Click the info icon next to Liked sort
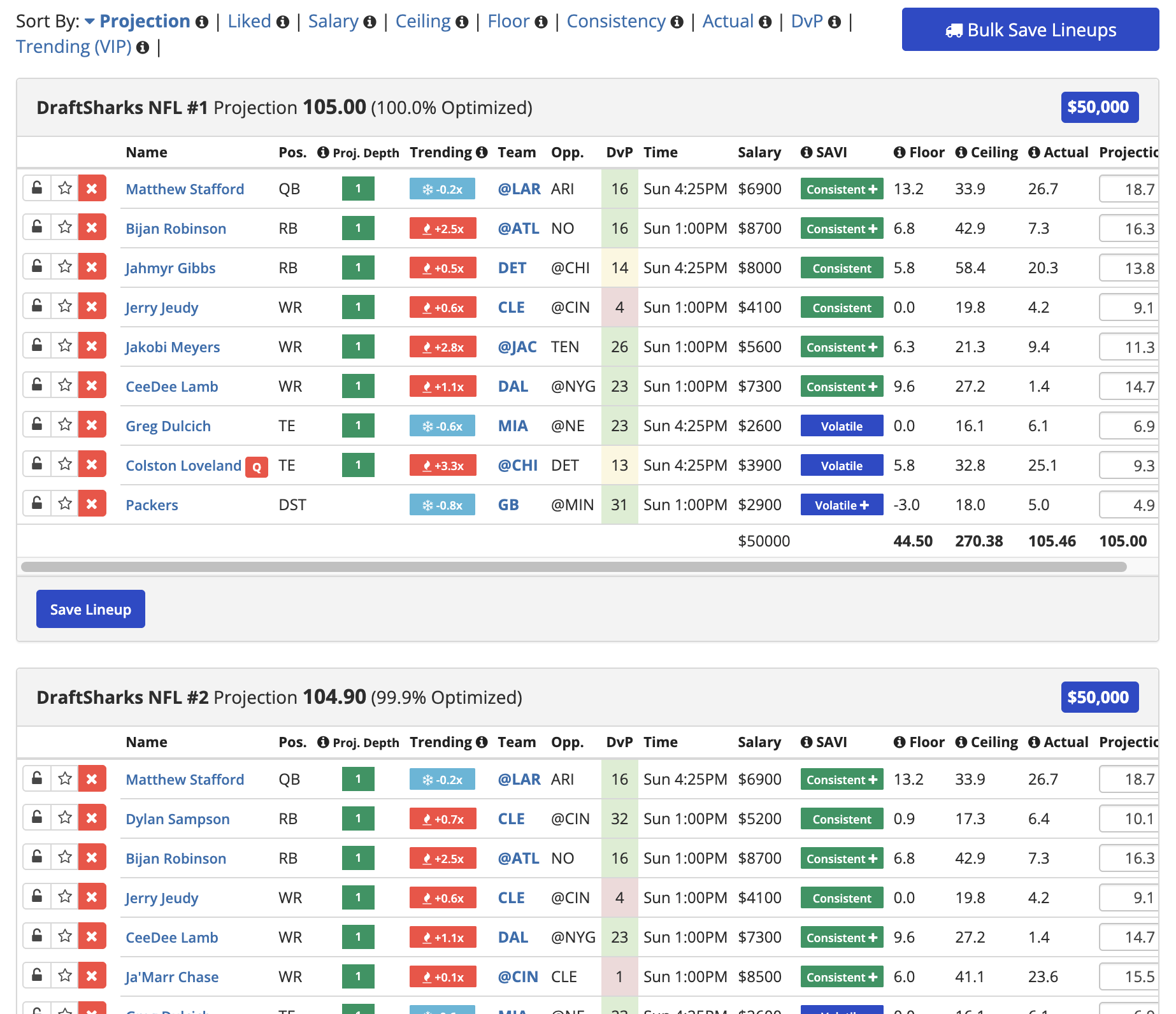Viewport: 1176px width, 1014px height. 283,22
